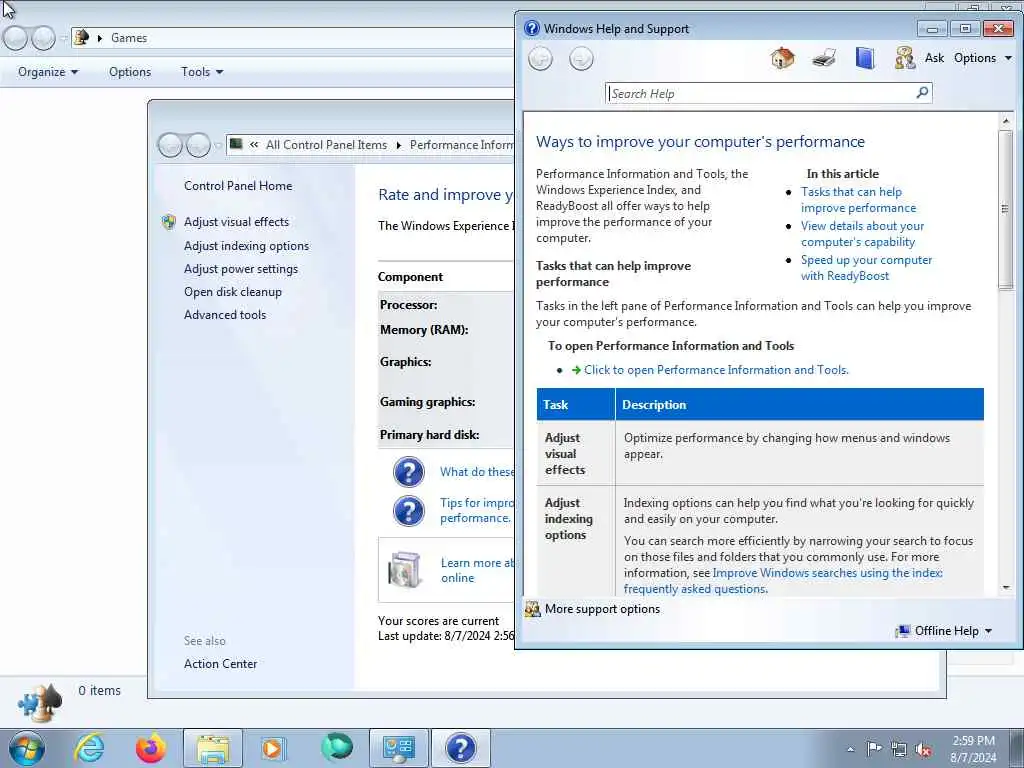Click the 'Primary hard disk:' row label
The width and height of the screenshot is (1024, 768).
pyautogui.click(x=429, y=435)
